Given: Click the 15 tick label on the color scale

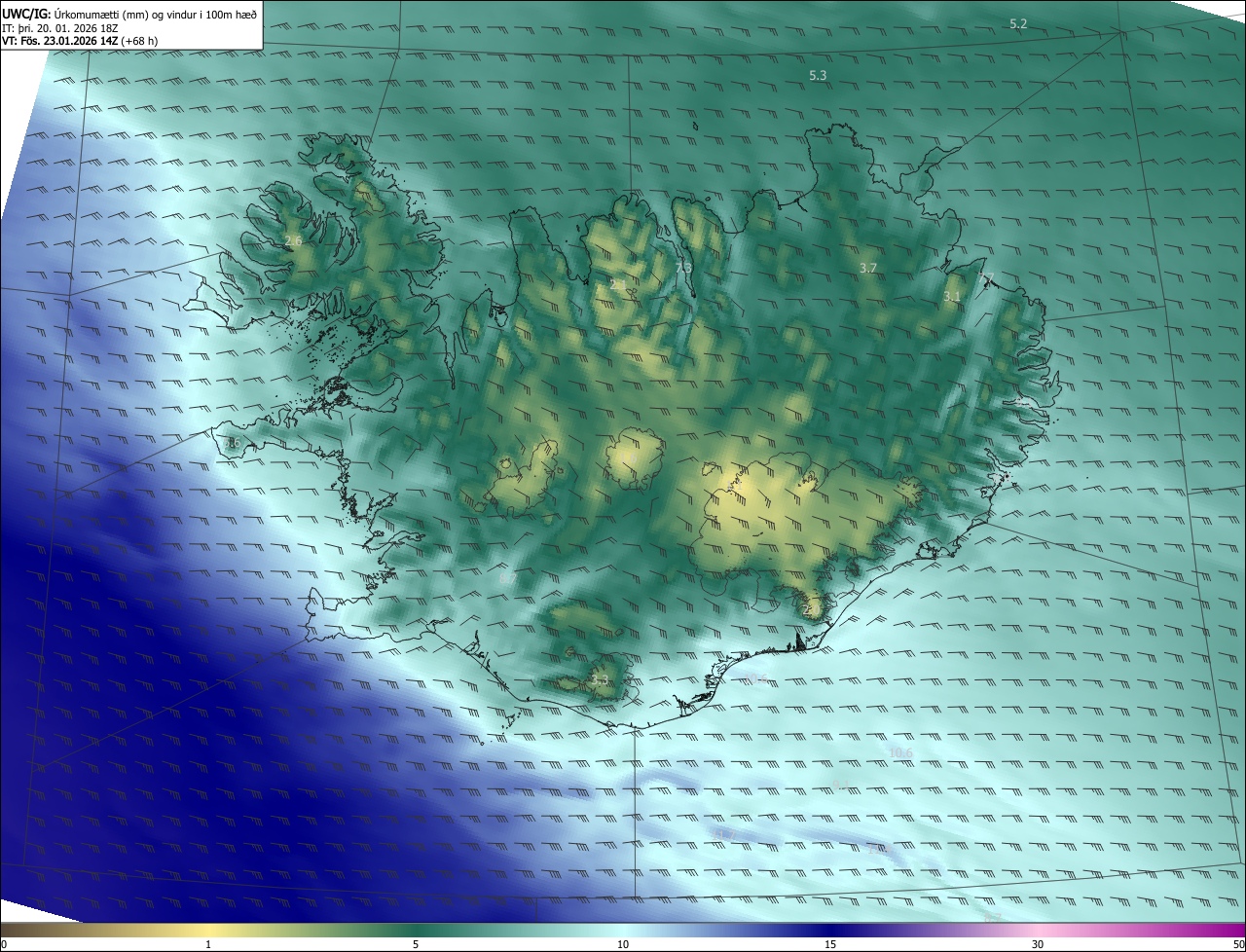Looking at the screenshot, I should (830, 944).
